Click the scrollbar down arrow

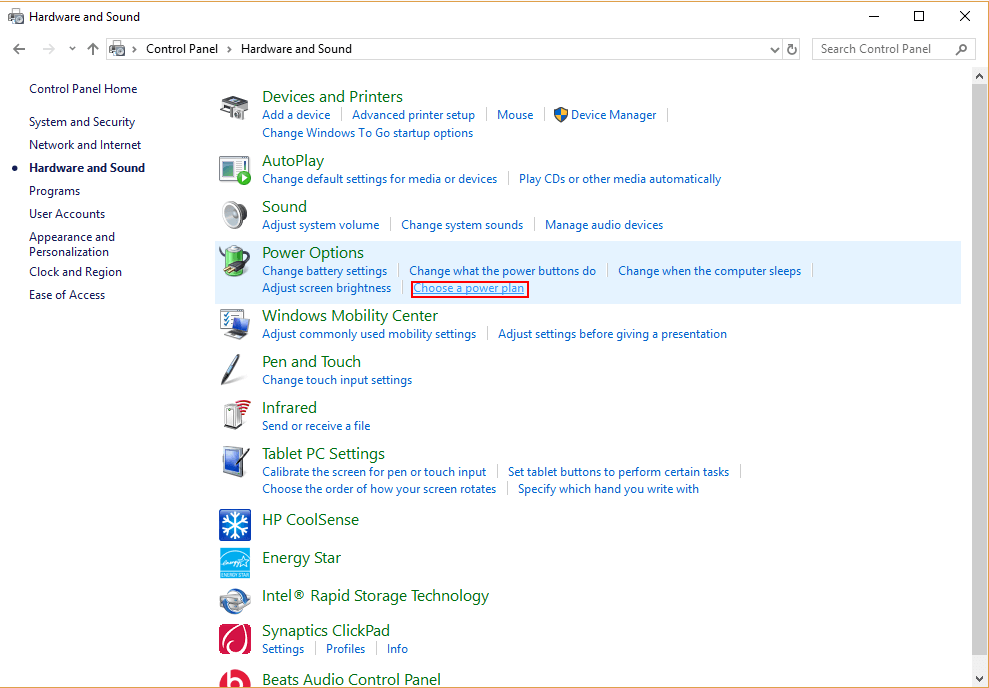pyautogui.click(x=979, y=679)
